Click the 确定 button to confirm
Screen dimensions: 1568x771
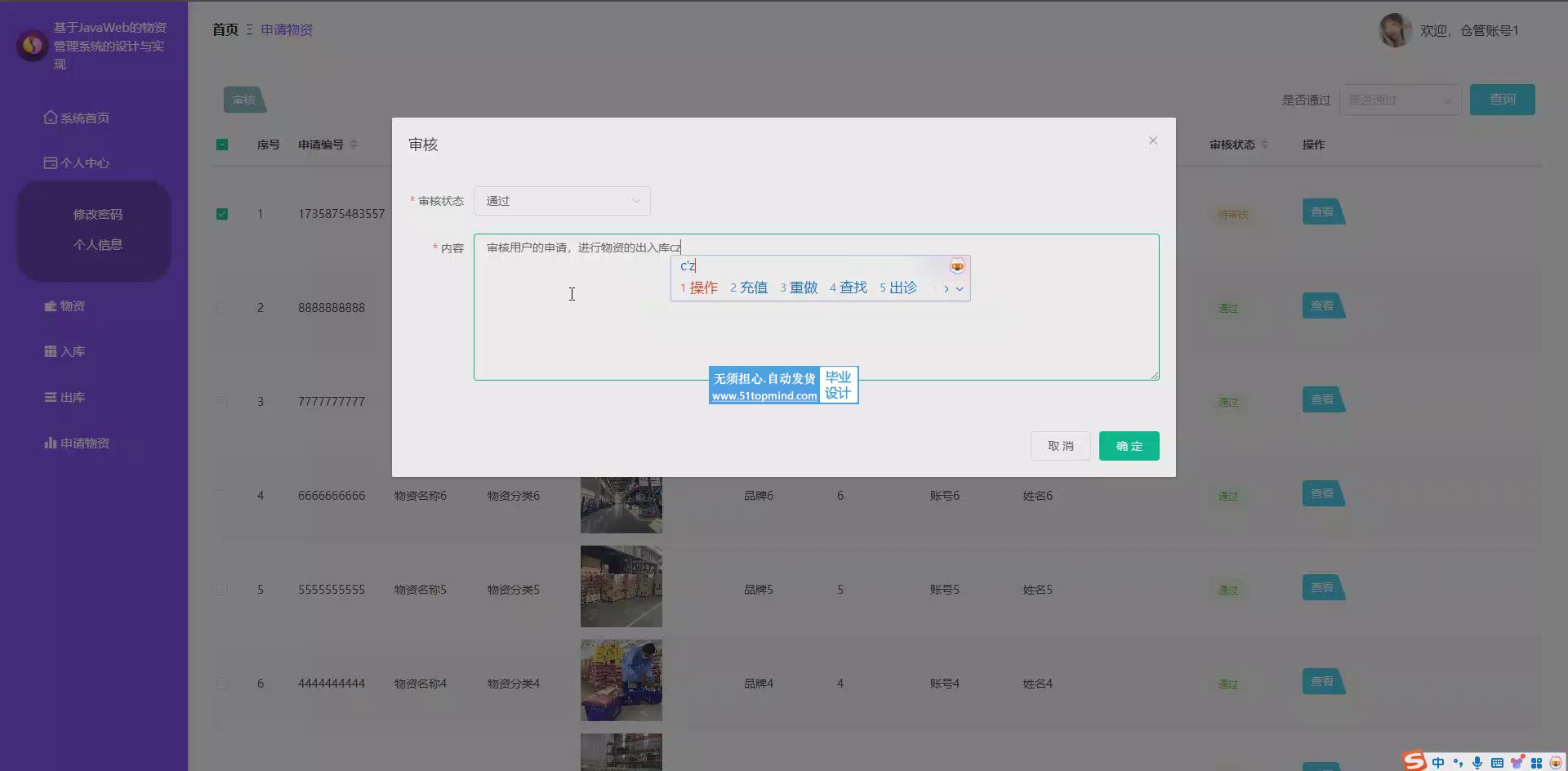(x=1129, y=446)
